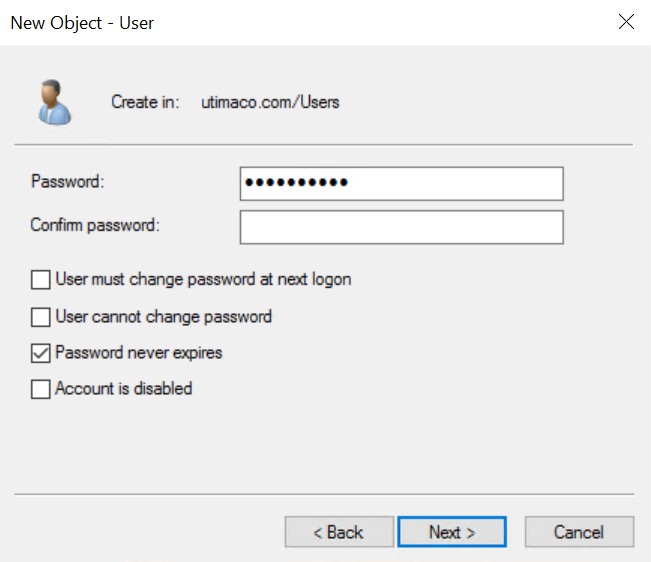The image size is (651, 562).
Task: Click the masked dots in the Password box
Action: click(296, 182)
